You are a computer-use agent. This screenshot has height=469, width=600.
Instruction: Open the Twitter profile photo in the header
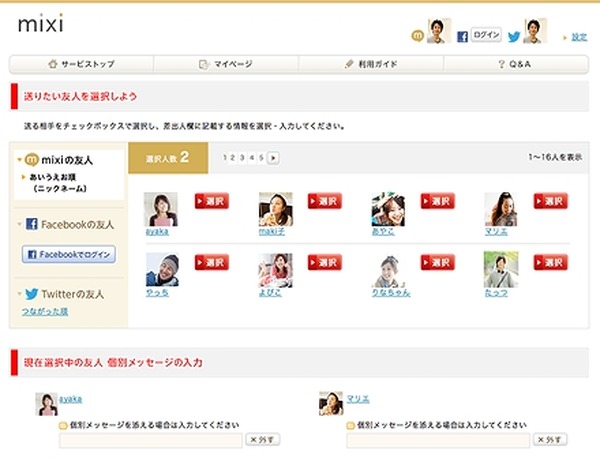[535, 31]
